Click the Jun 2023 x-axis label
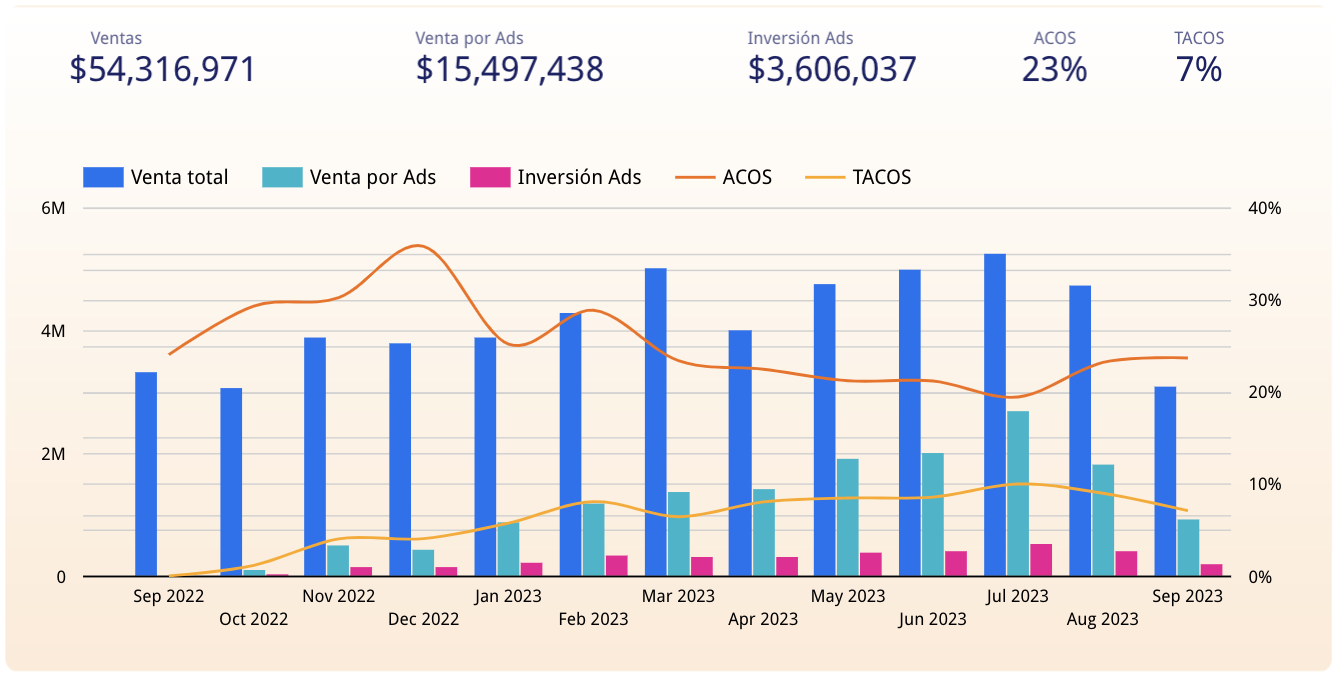The height and width of the screenshot is (678, 1342). pyautogui.click(x=933, y=619)
